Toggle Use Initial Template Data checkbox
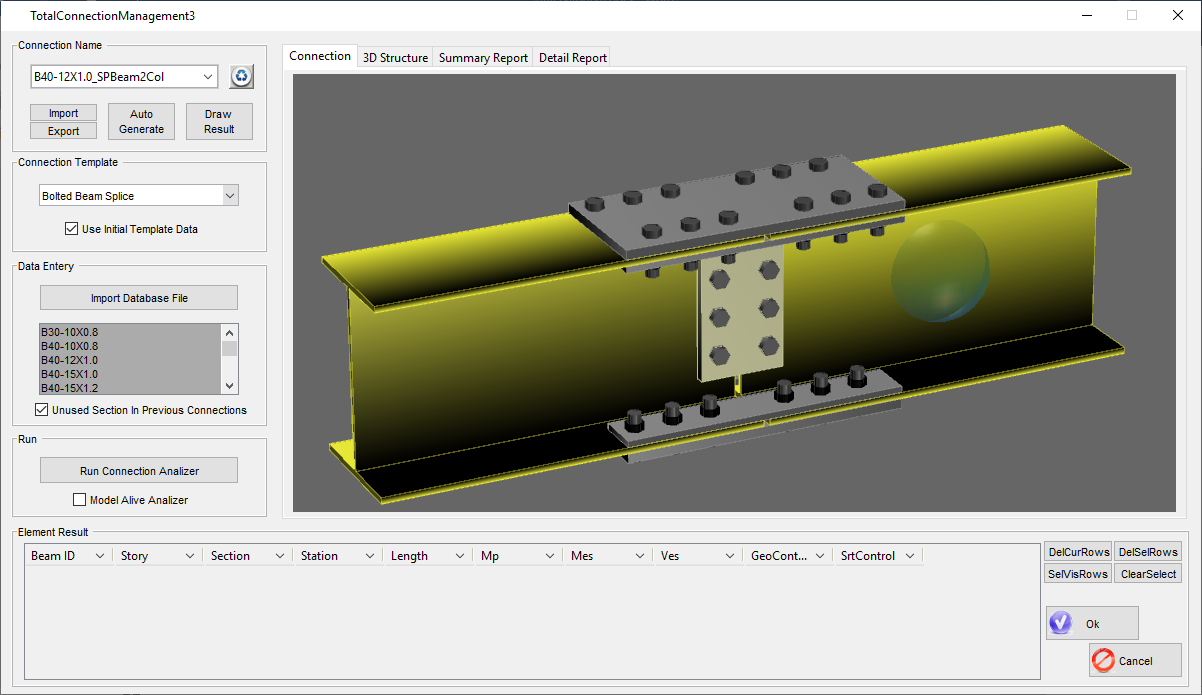This screenshot has height=695, width=1202. pos(71,229)
